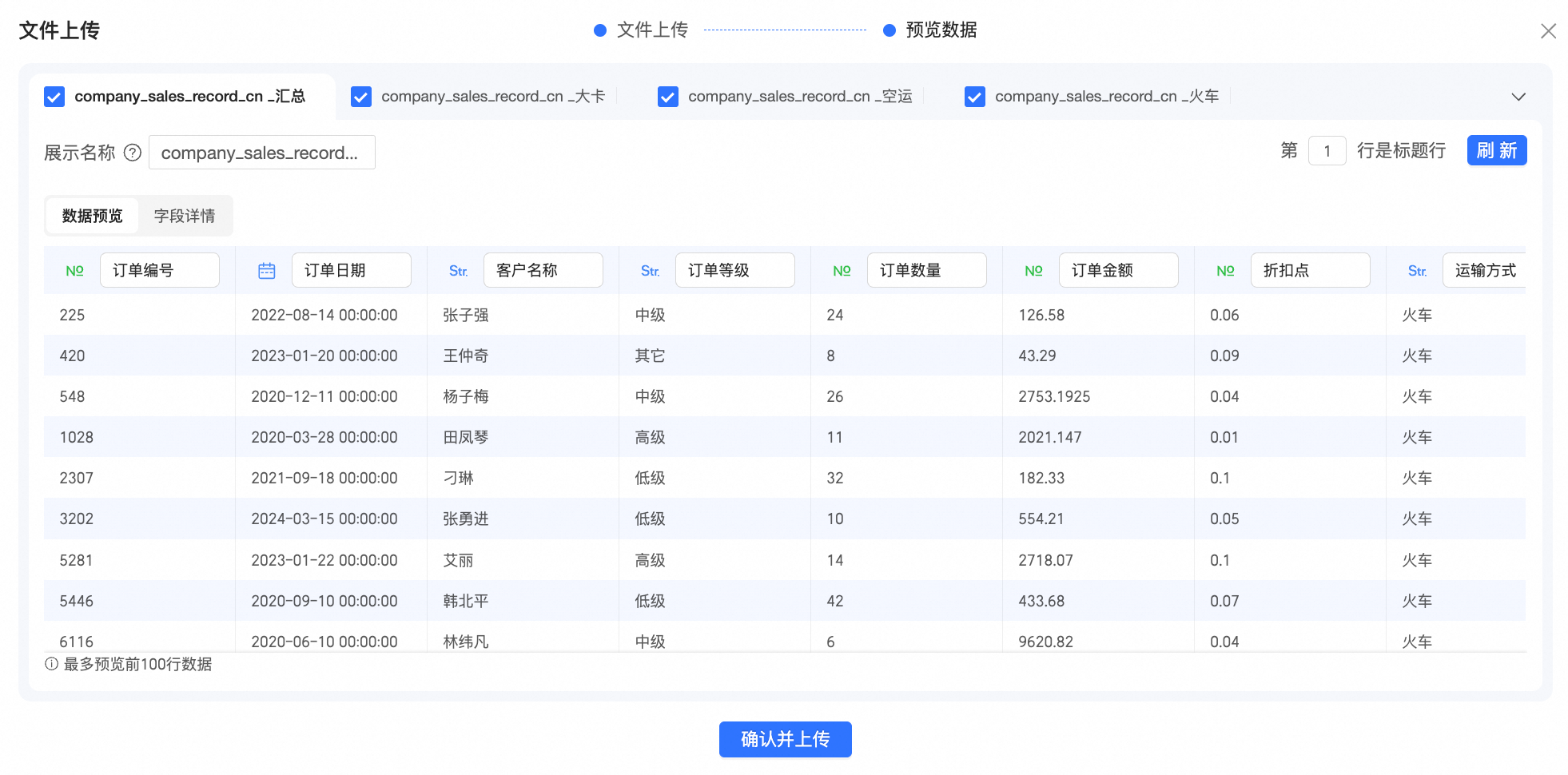Click the order amount 433.68
Image resolution: width=1568 pixels, height=775 pixels.
pyautogui.click(x=1041, y=601)
